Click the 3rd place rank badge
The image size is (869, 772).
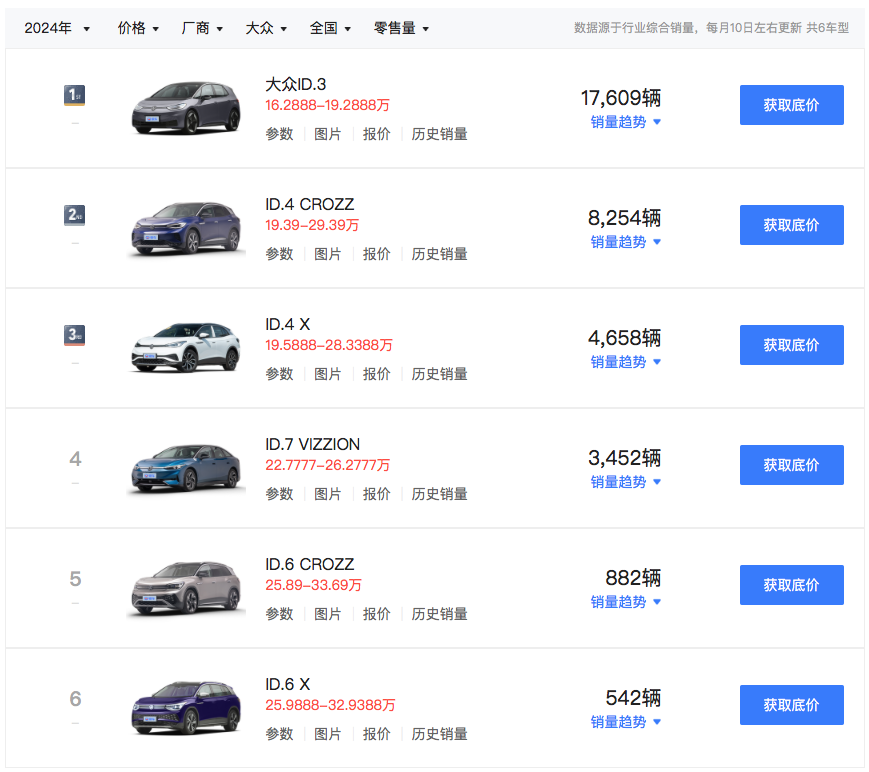point(74,335)
